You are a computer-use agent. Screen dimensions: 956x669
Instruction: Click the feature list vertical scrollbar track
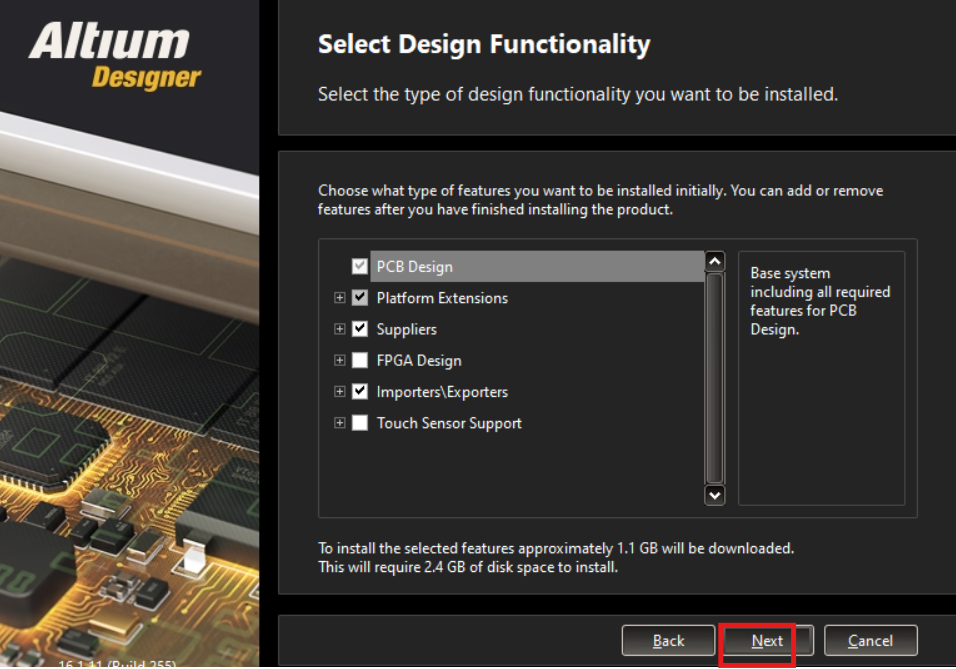715,378
